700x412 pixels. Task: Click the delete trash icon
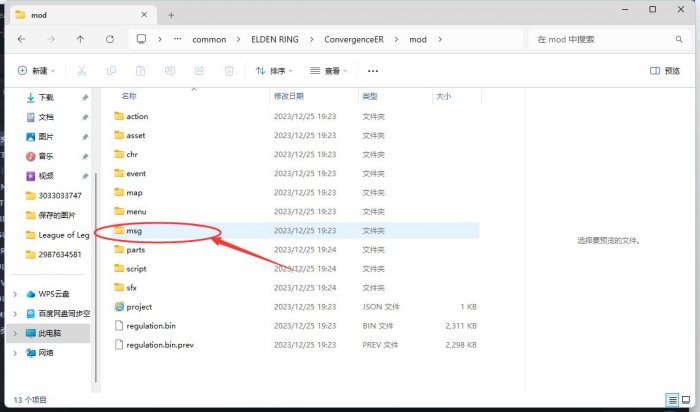pos(229,71)
